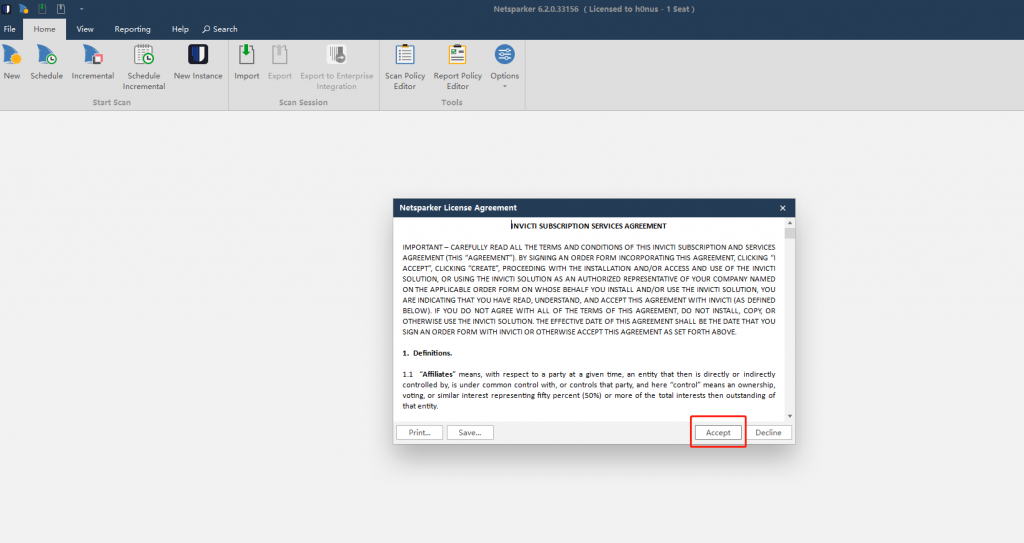Viewport: 1024px width, 543px height.
Task: Click the Netsparker logo in quick access bar
Action: tap(6, 9)
